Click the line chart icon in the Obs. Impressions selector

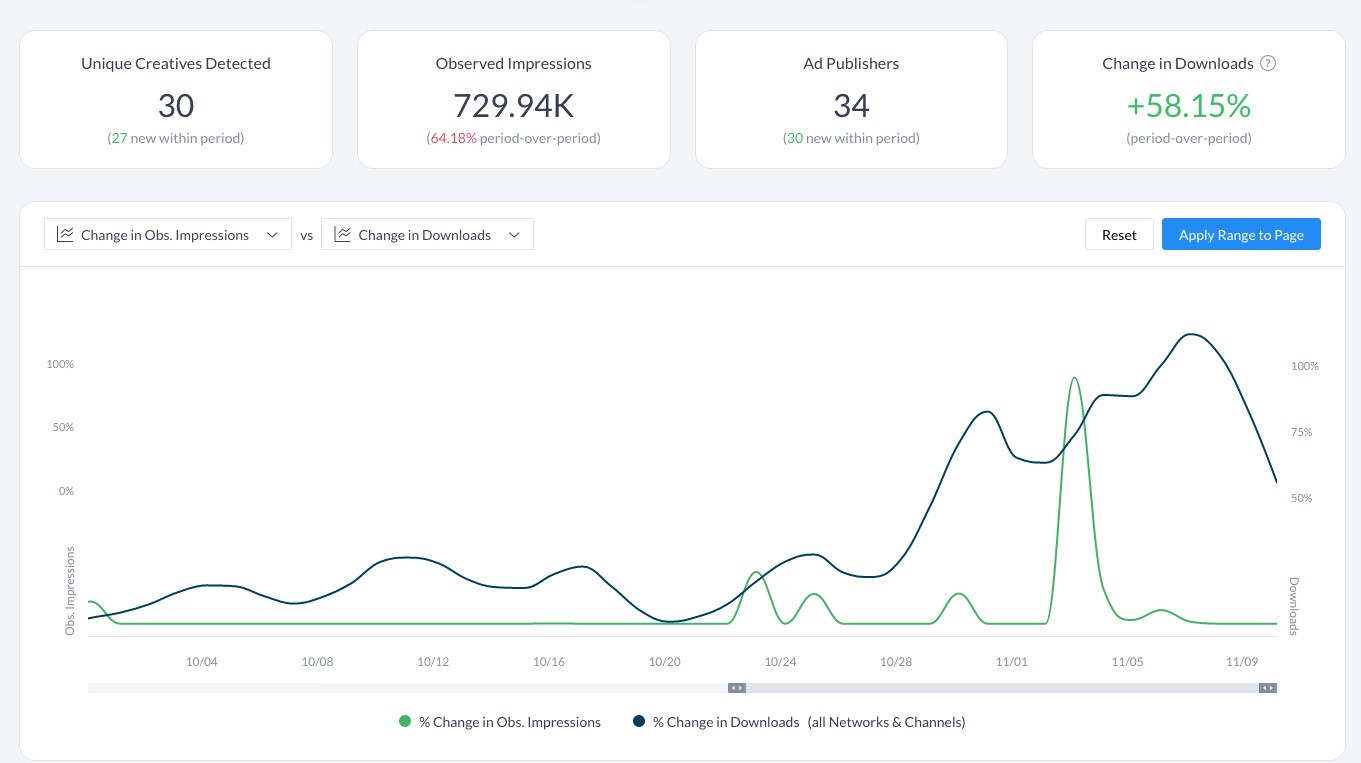(x=65, y=235)
